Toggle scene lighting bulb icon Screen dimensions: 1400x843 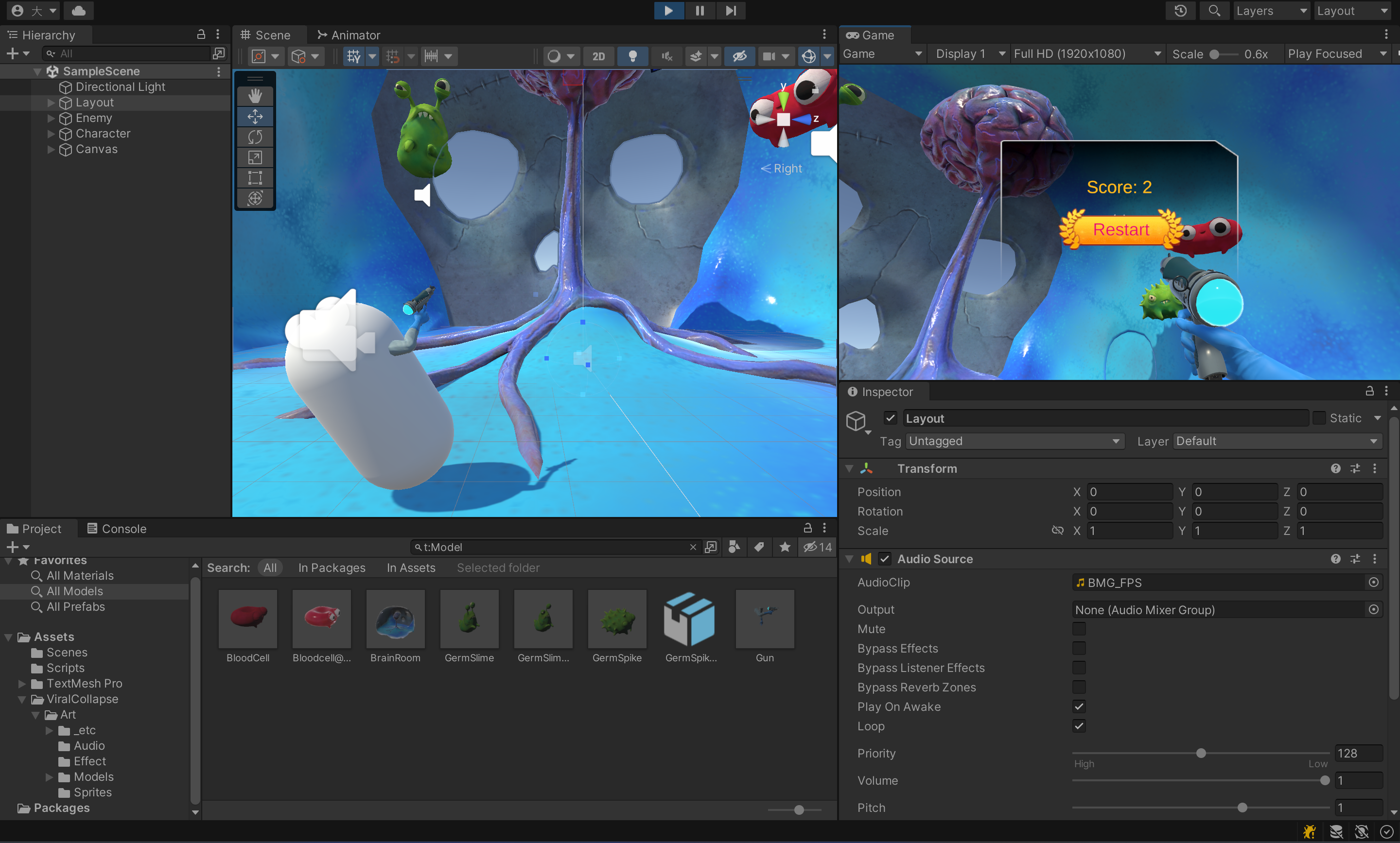tap(632, 56)
